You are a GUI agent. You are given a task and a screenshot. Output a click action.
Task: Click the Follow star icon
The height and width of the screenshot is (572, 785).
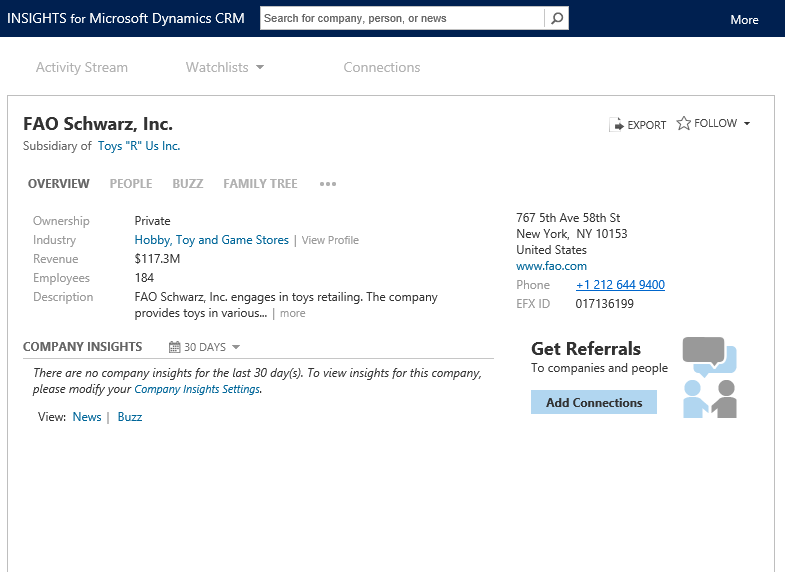pyautogui.click(x=683, y=123)
